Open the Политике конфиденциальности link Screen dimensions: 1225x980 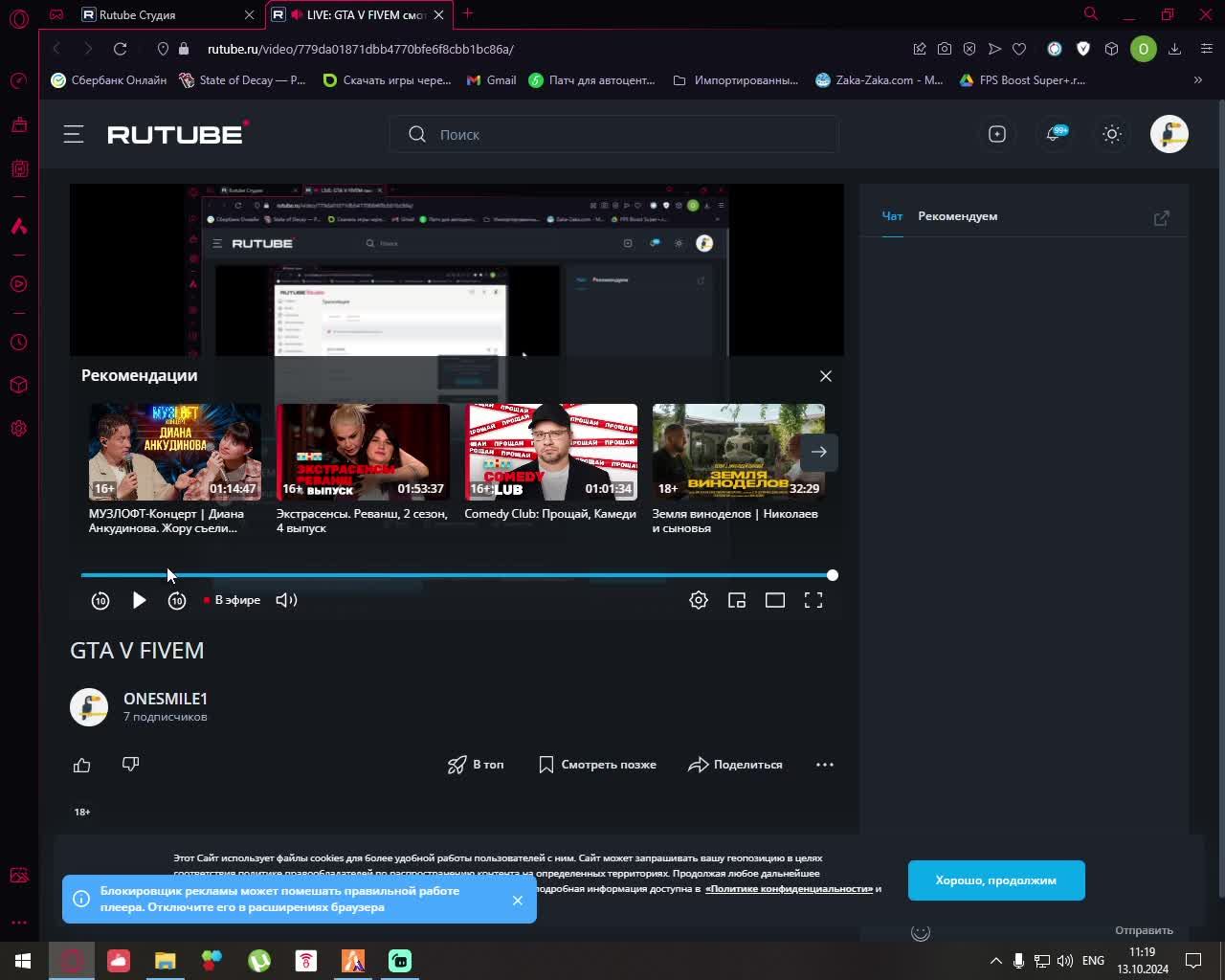(x=789, y=889)
